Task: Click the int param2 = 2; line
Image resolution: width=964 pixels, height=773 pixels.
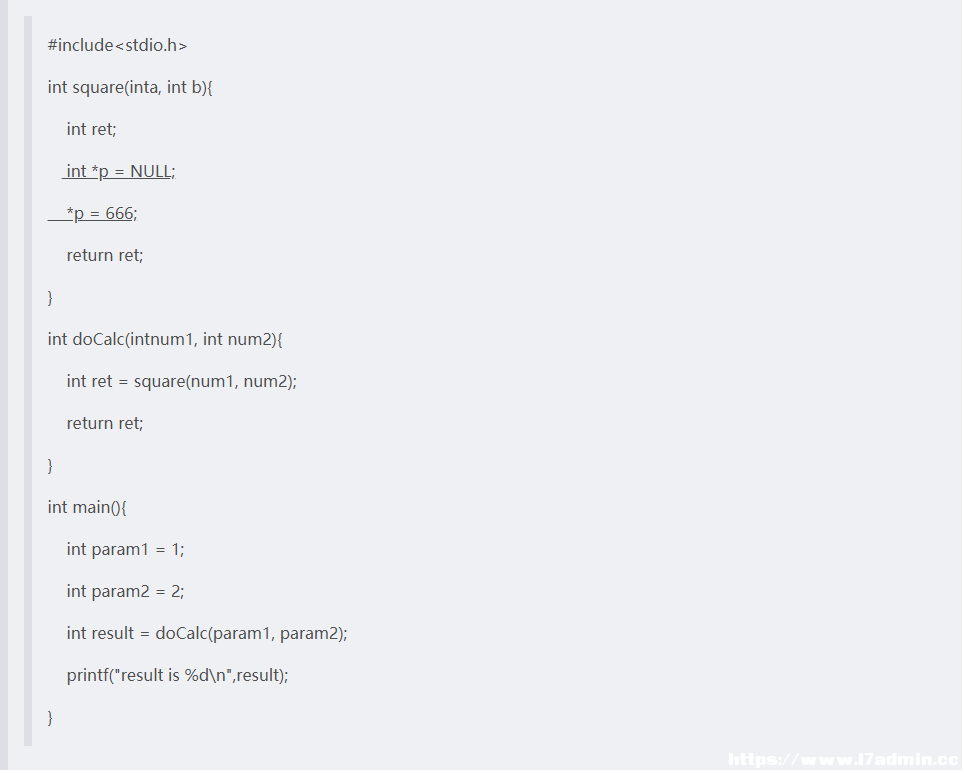Action: pyautogui.click(x=125, y=591)
